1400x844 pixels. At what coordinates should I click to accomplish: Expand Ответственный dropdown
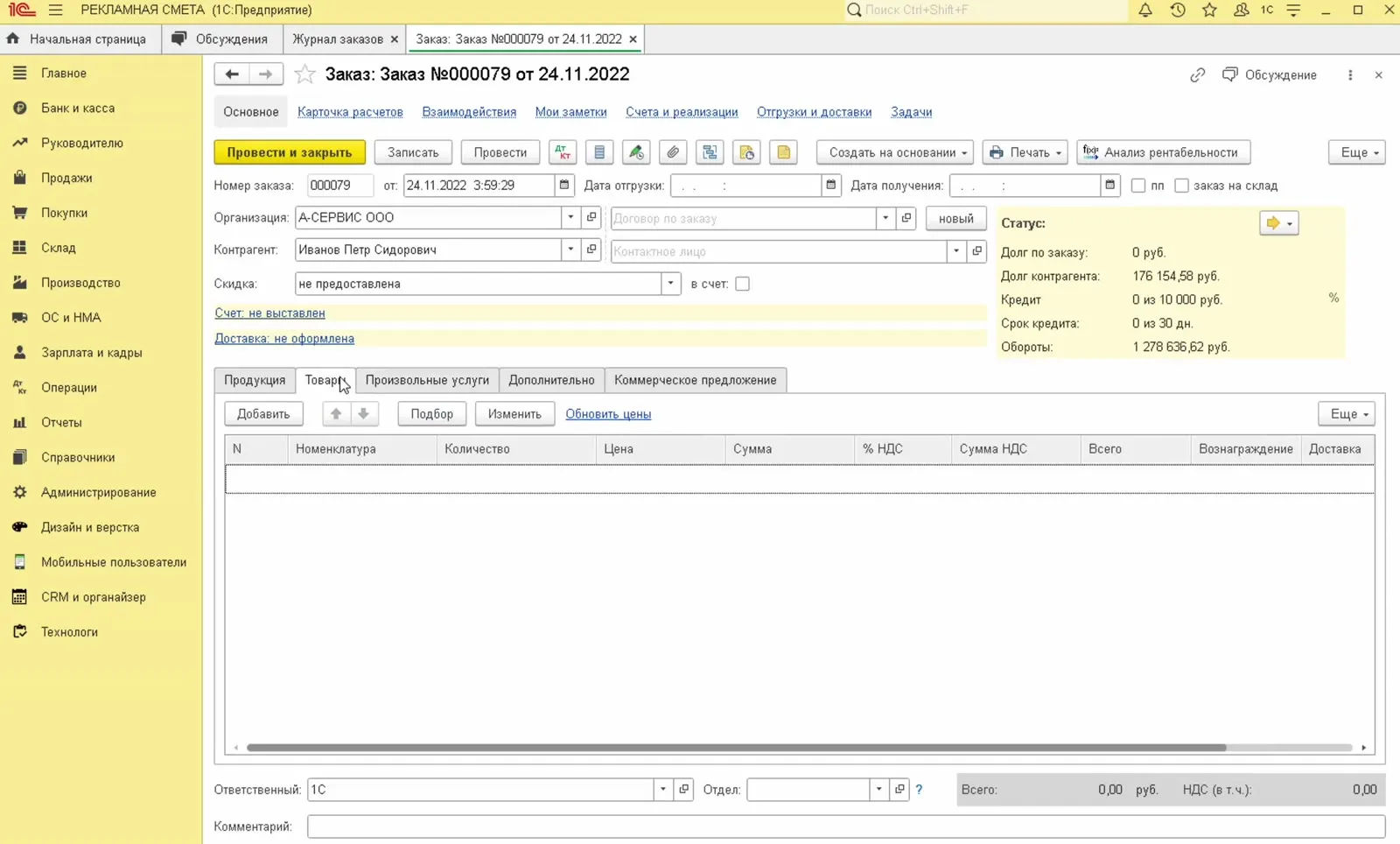pyautogui.click(x=663, y=790)
